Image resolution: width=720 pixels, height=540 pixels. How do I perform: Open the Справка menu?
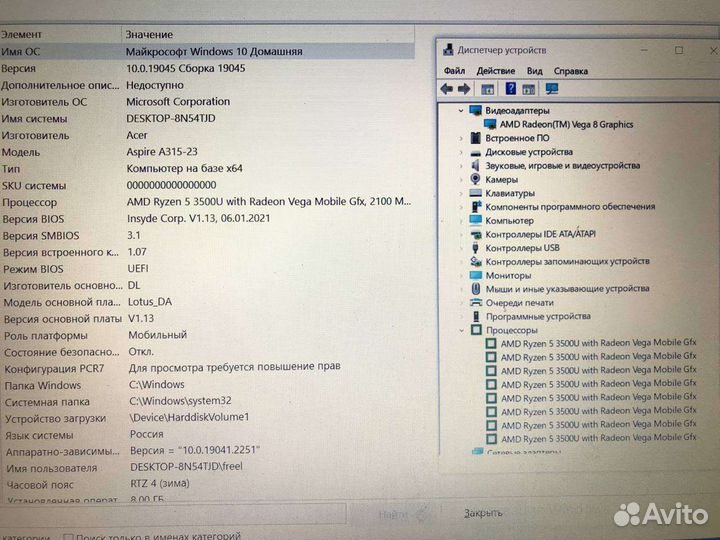pos(571,71)
